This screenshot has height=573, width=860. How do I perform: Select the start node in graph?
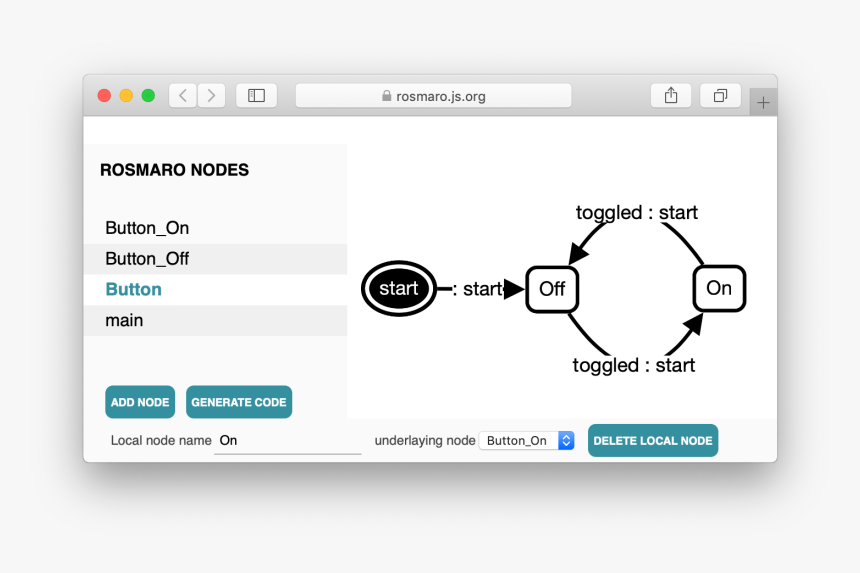(x=398, y=289)
